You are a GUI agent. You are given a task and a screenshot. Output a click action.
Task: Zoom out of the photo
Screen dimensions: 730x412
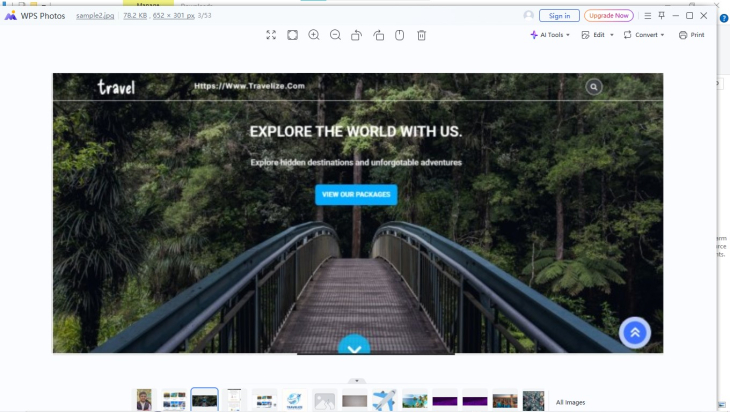coord(335,35)
